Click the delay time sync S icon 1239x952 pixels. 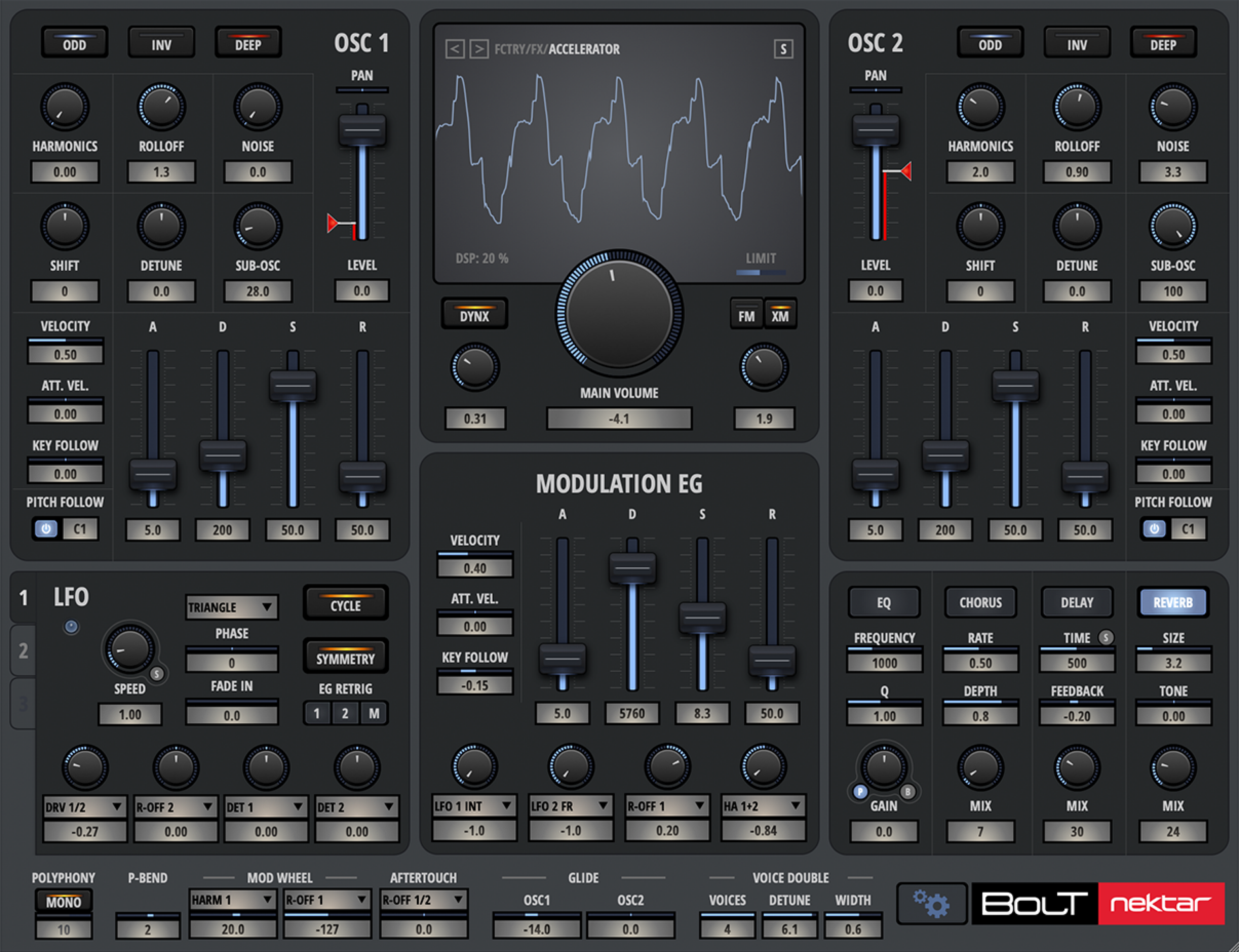pos(1105,637)
